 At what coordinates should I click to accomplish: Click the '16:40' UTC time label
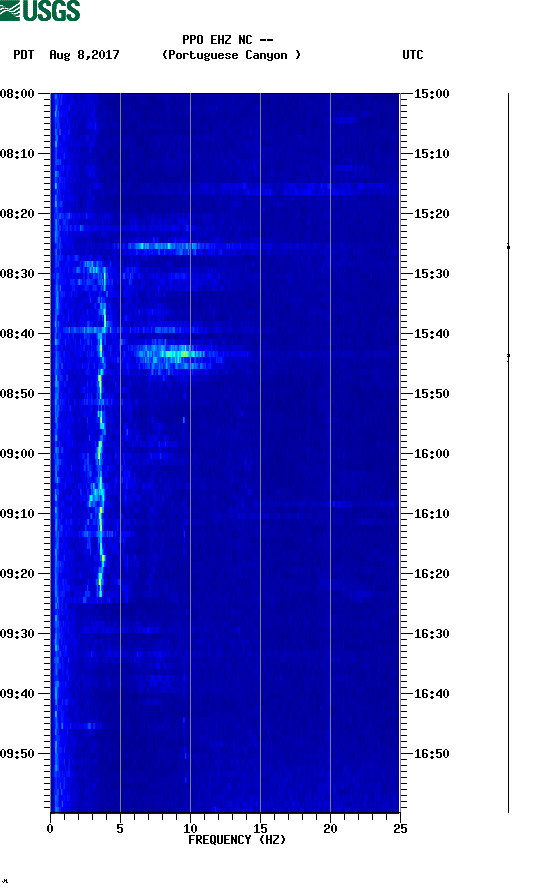431,693
